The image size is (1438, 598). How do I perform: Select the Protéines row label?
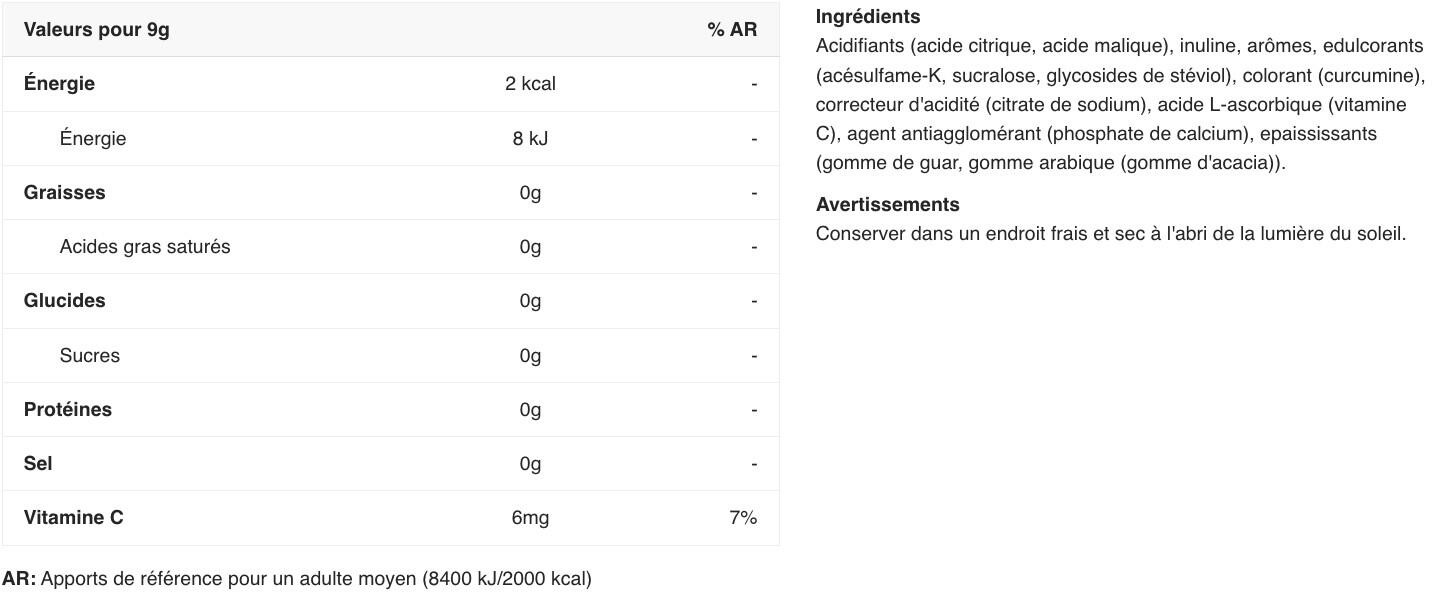67,410
